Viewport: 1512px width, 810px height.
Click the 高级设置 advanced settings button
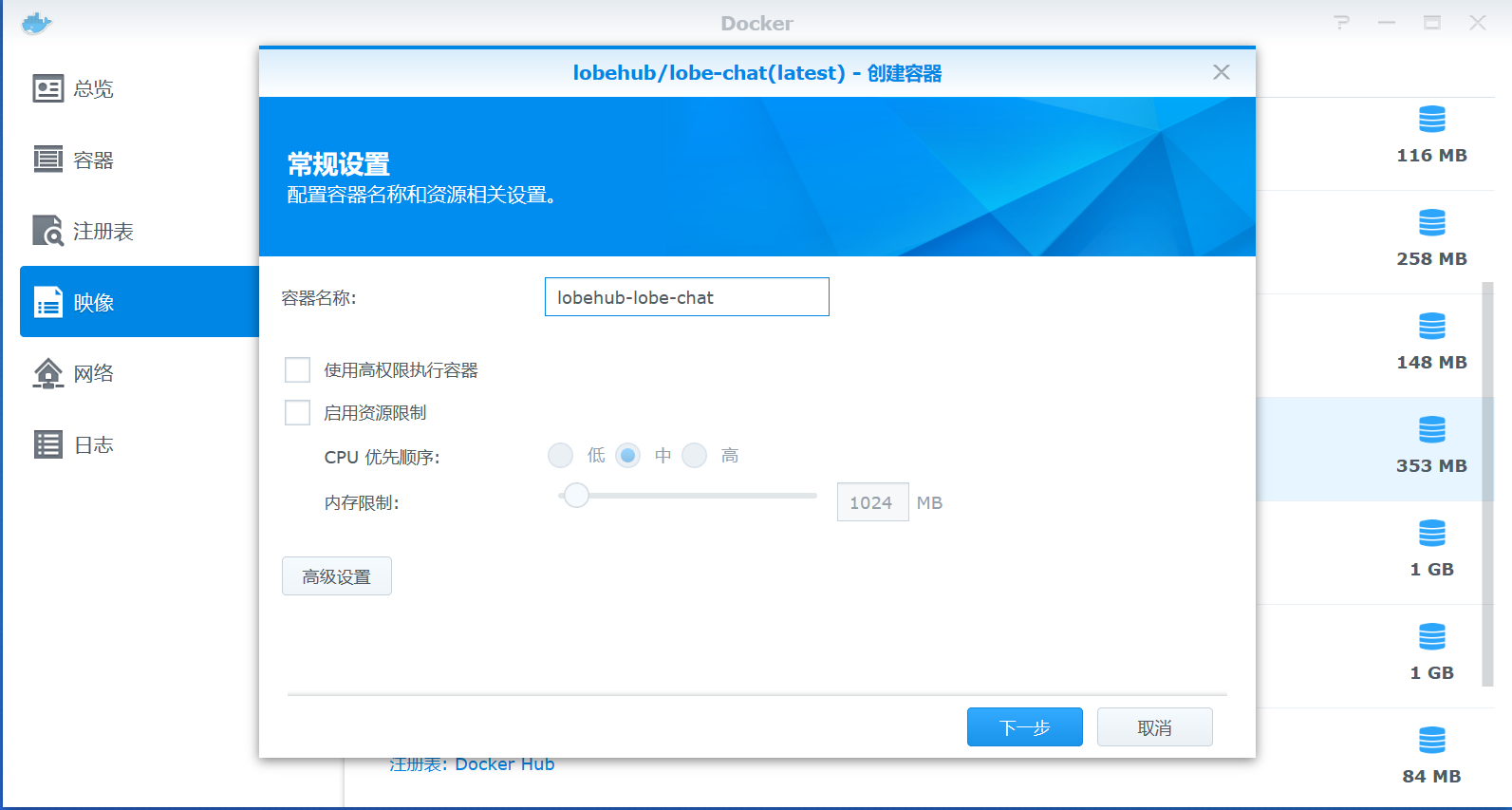[x=337, y=576]
